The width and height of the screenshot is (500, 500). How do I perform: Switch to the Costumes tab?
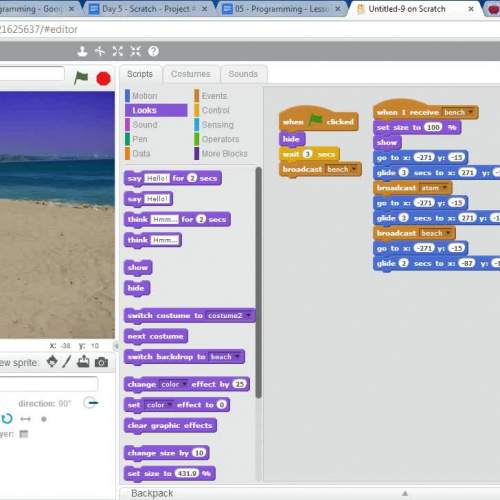(x=191, y=74)
